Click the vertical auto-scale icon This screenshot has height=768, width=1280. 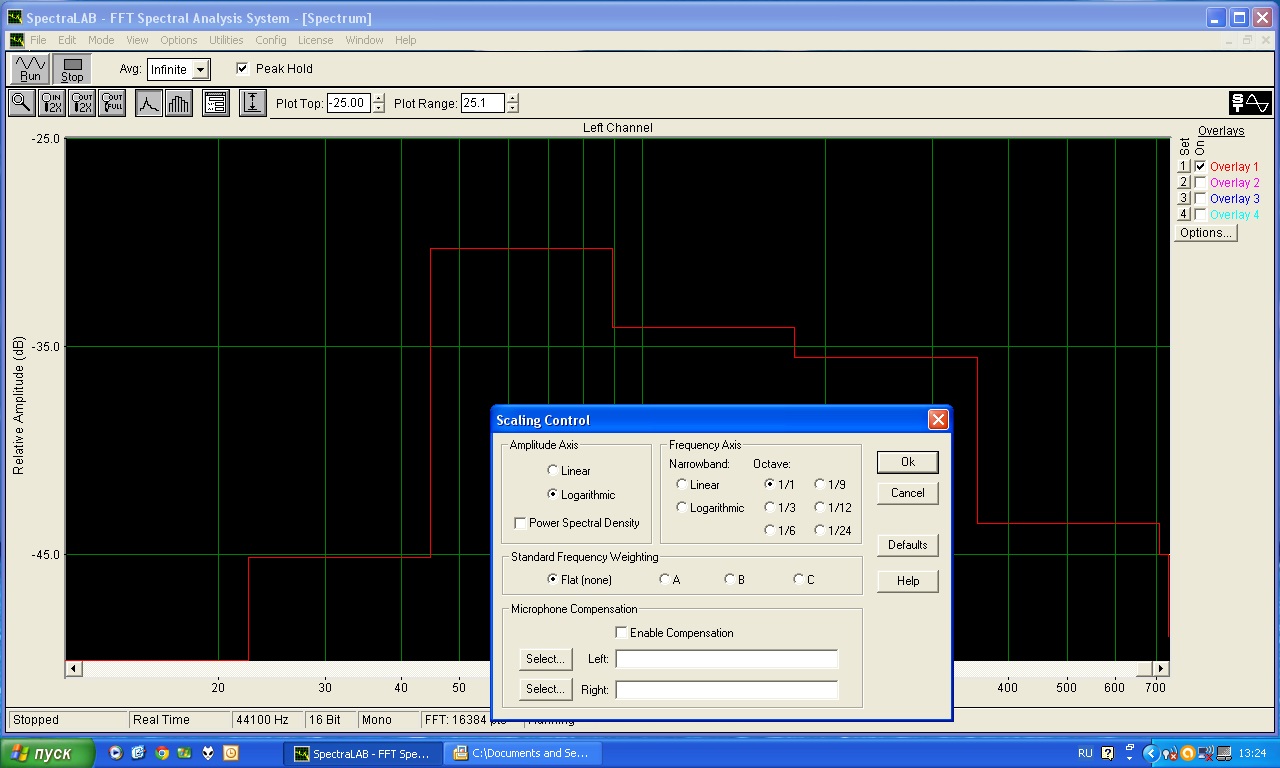pyautogui.click(x=253, y=103)
